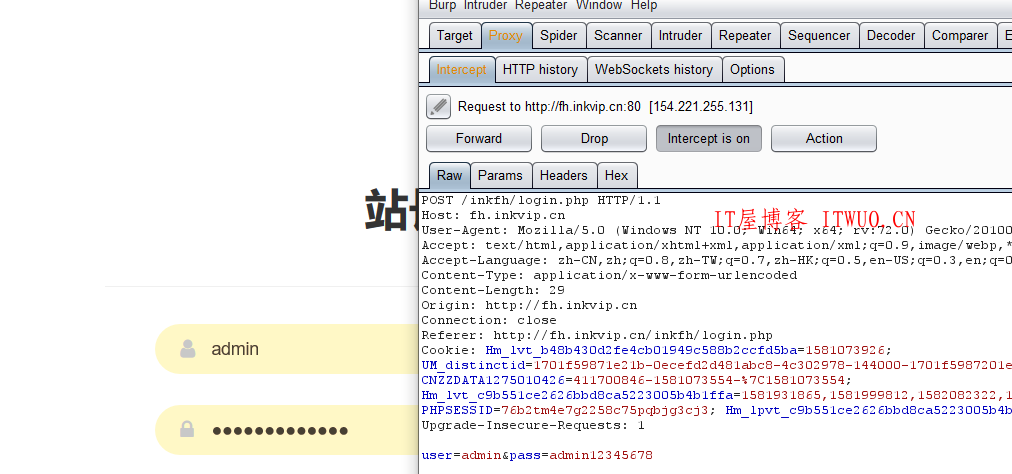Click the Upgrade-Insecure-Requests line
Screen dimensions: 1012x474
(533, 426)
